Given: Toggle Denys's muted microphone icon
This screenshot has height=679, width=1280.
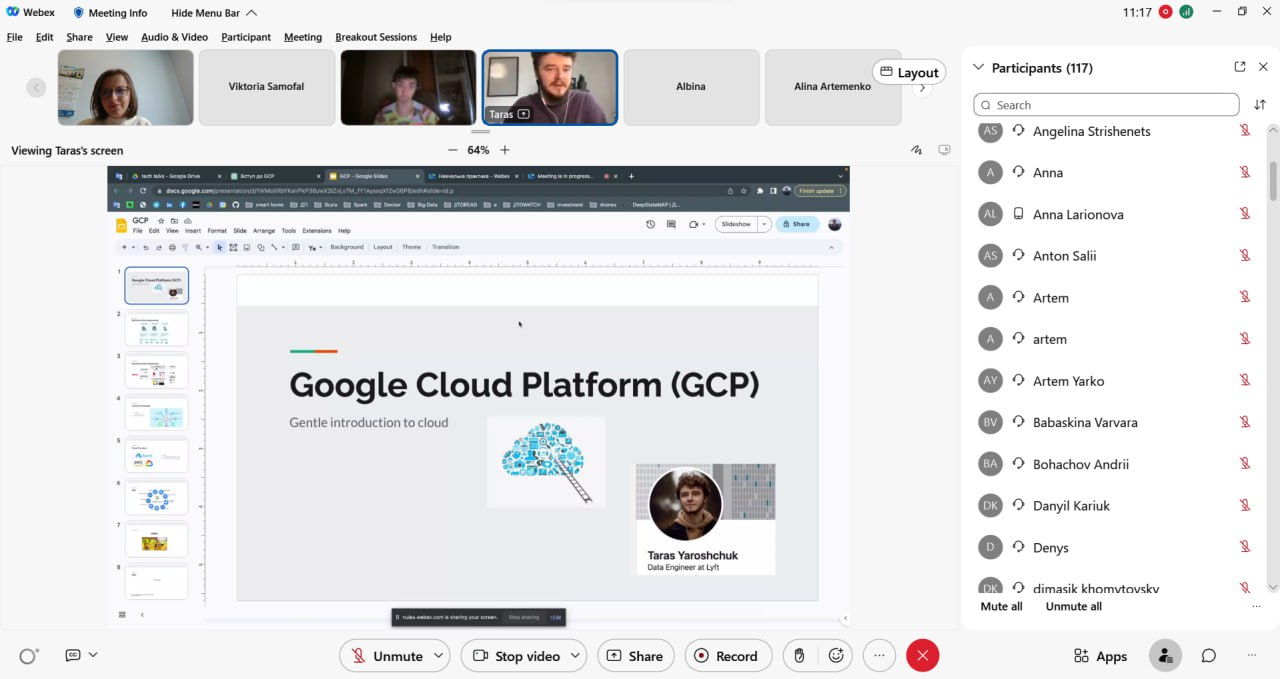Looking at the screenshot, I should tap(1245, 547).
